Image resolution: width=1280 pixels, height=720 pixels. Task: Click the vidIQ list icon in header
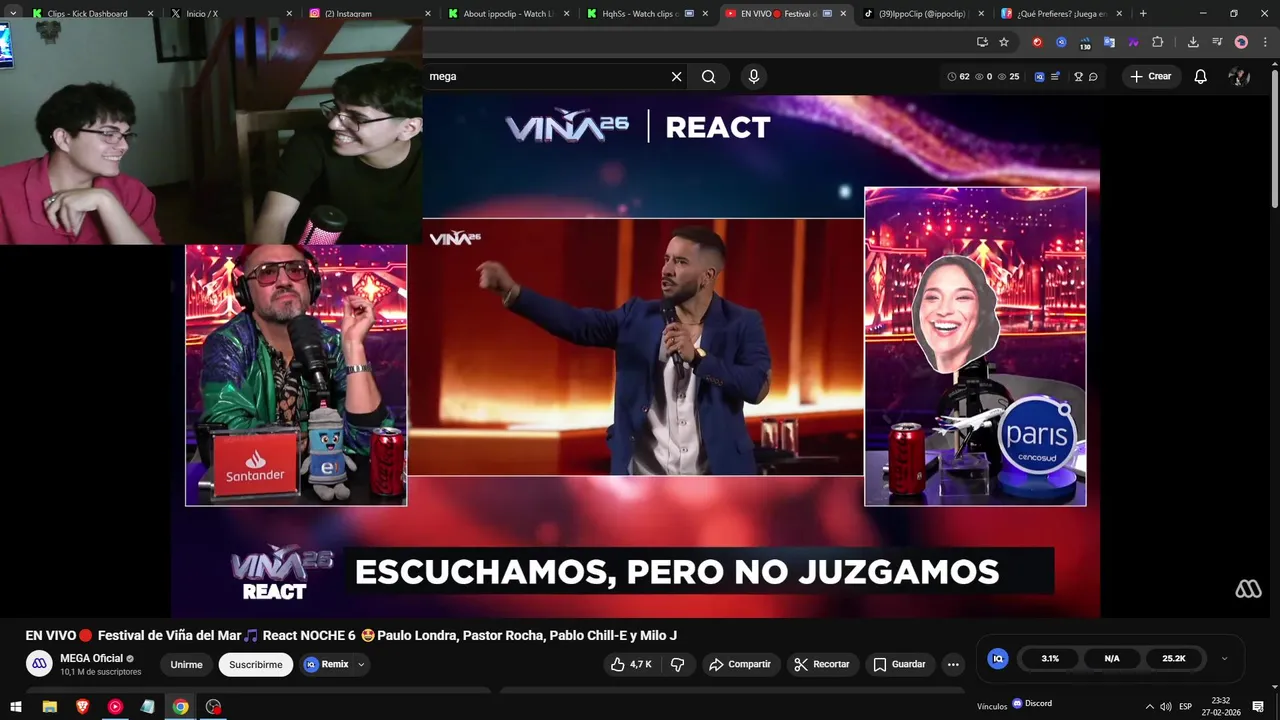(1055, 76)
